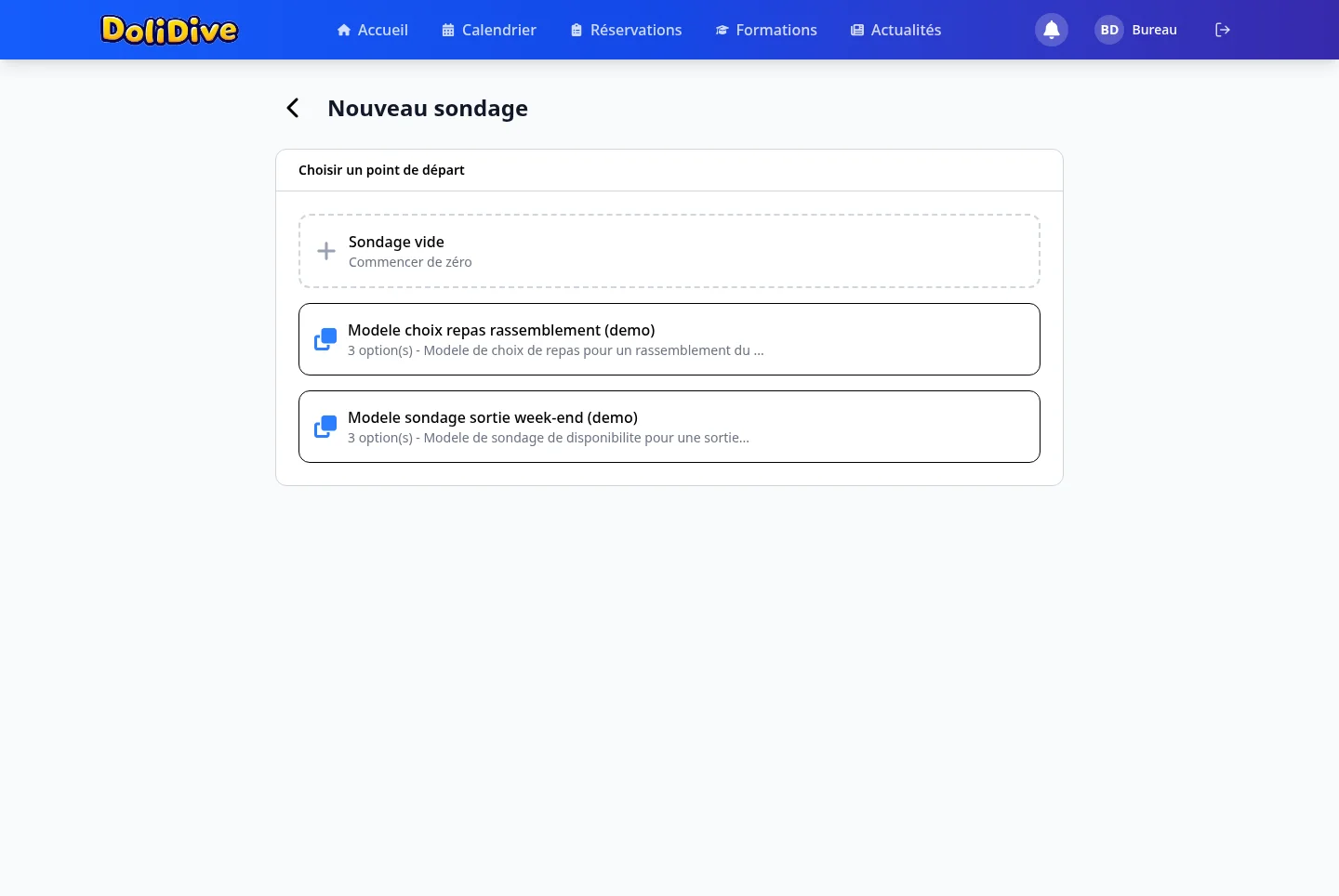Click the plus icon for Sondage vide
Image resolution: width=1339 pixels, height=896 pixels.
click(326, 251)
